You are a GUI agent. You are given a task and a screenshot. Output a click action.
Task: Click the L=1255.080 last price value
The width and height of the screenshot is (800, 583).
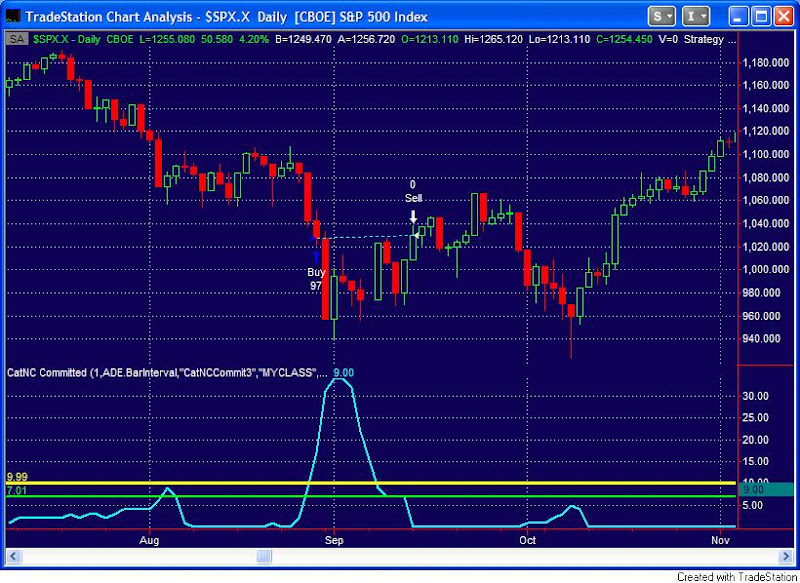point(166,39)
